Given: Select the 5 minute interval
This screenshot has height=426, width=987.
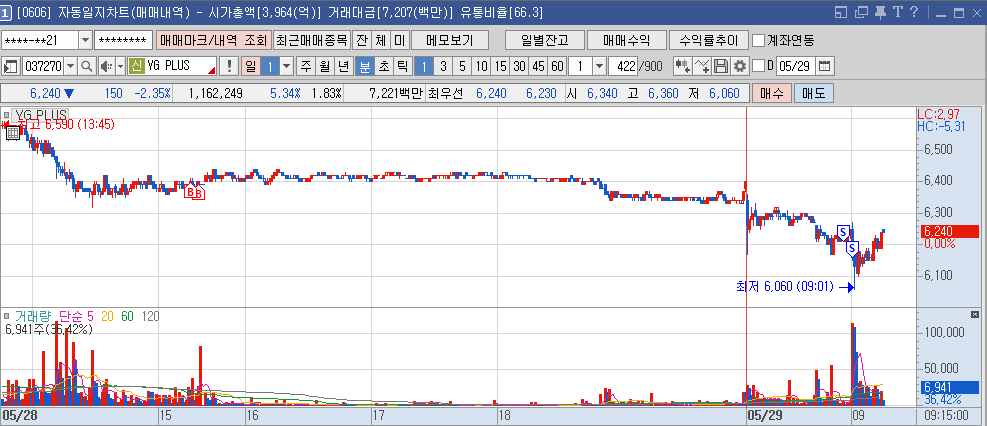Looking at the screenshot, I should tap(462, 66).
